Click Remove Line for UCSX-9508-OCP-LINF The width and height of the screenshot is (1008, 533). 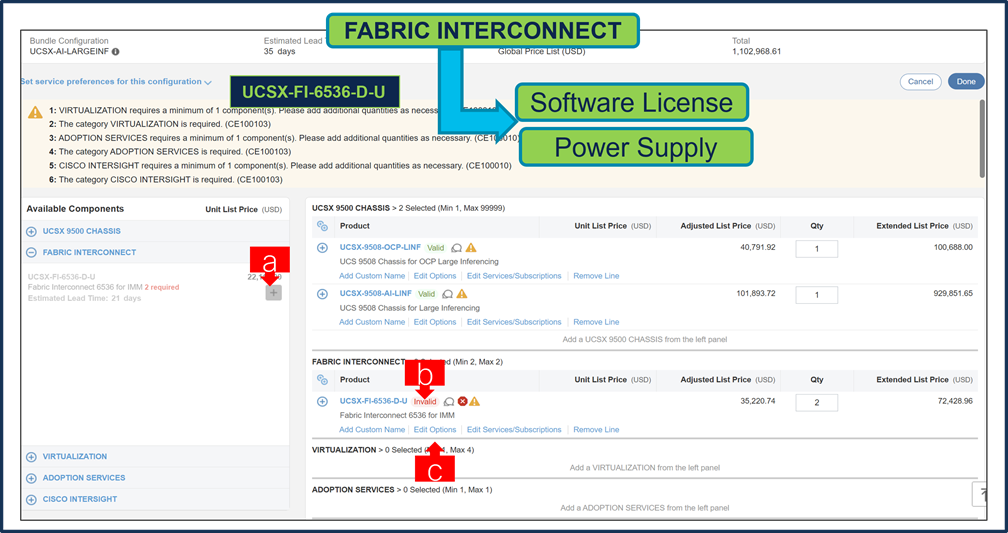pos(597,276)
